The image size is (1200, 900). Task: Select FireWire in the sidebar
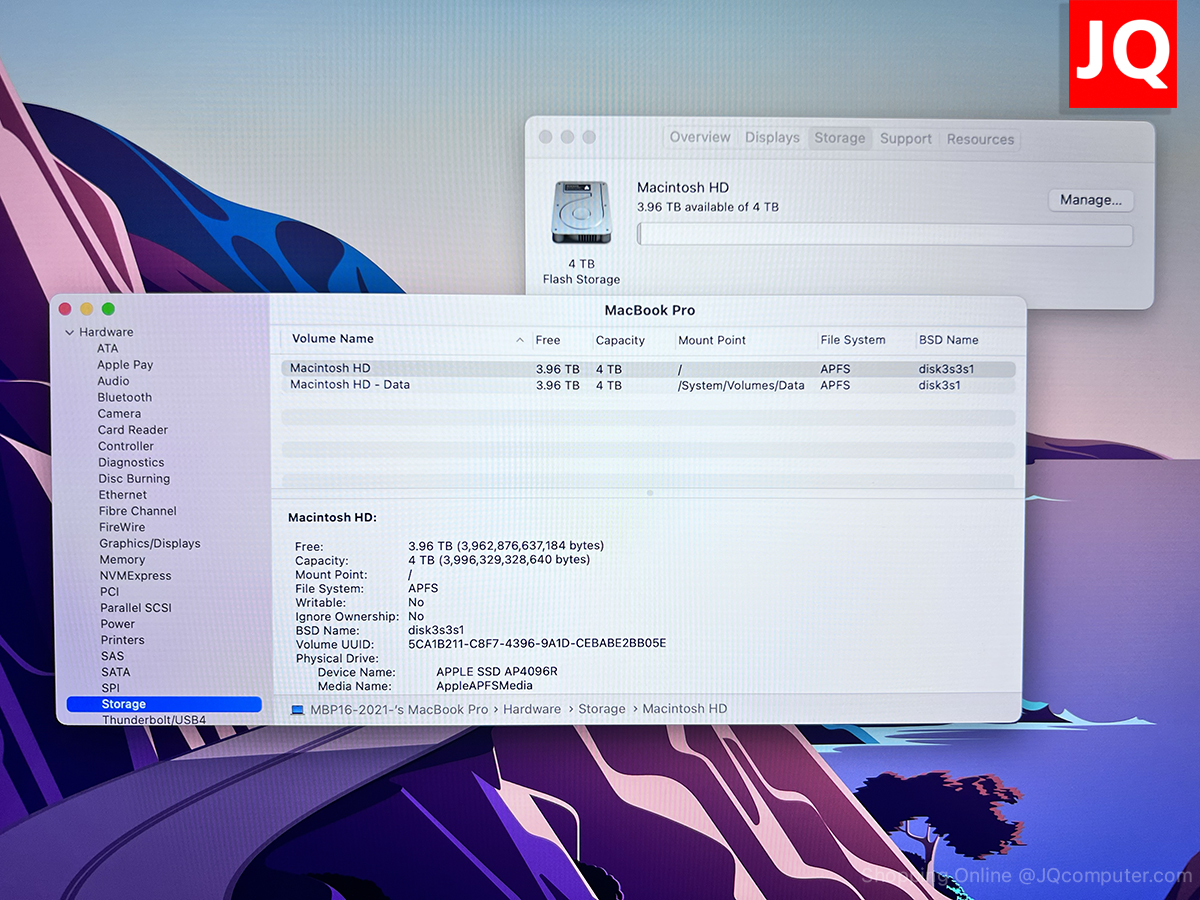click(x=122, y=527)
